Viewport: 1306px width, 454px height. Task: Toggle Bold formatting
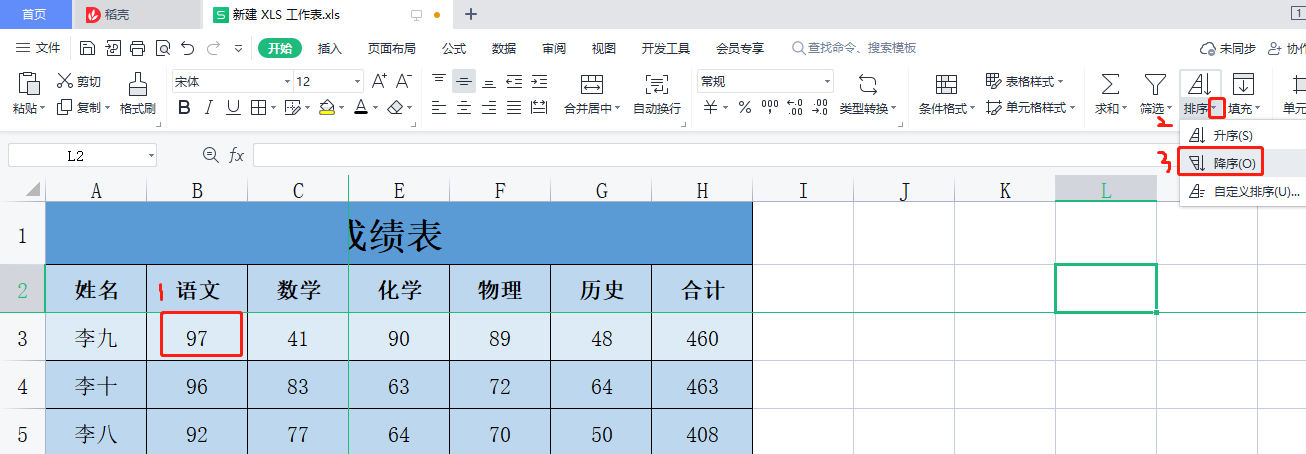coord(184,108)
